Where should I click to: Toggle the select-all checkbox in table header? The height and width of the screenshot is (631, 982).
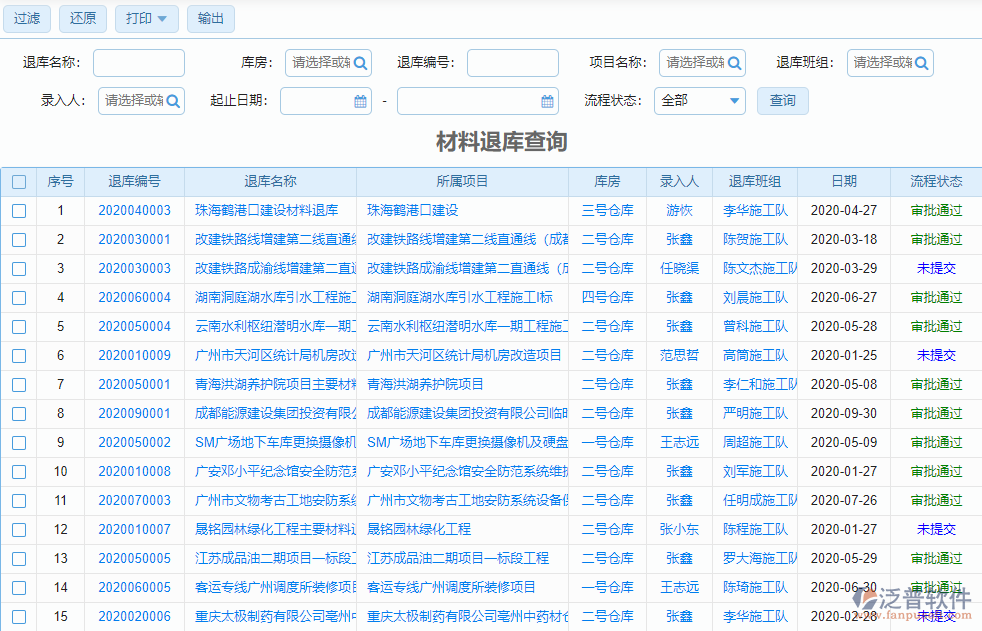pyautogui.click(x=18, y=181)
